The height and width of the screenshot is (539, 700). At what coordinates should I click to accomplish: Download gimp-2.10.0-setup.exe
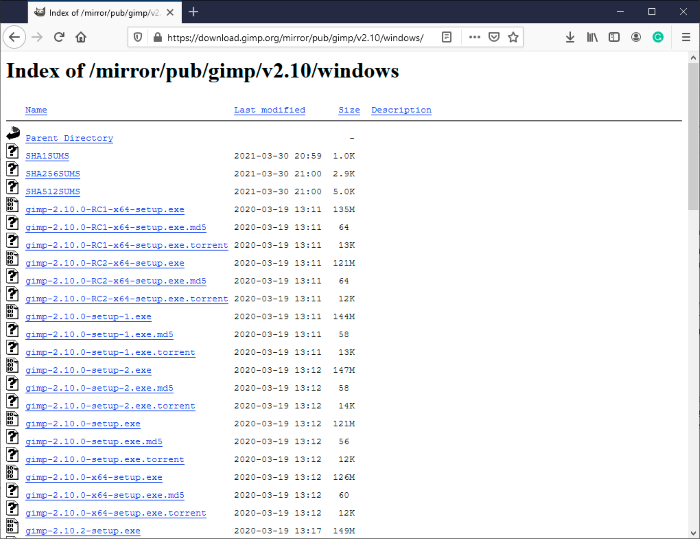[83, 424]
